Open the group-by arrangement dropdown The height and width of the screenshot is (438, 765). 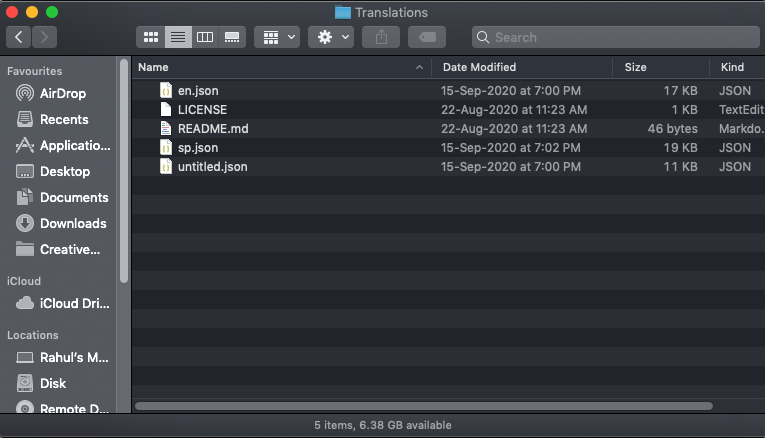pos(277,37)
